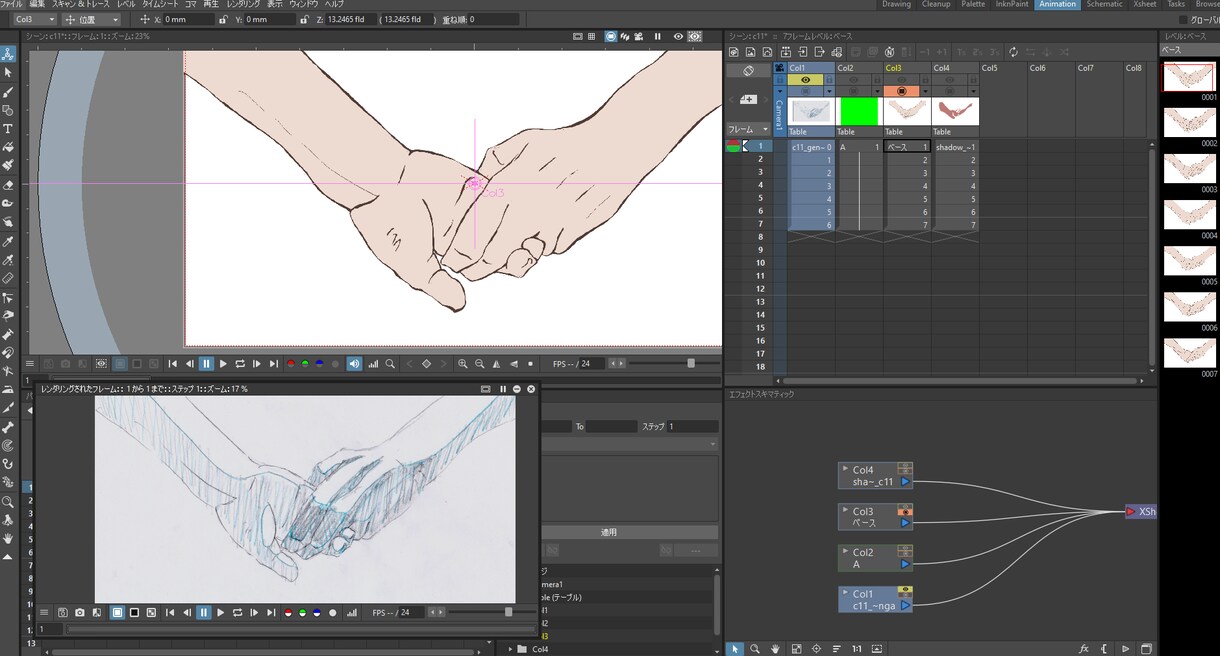This screenshot has height=656, width=1220.
Task: Click Zoom Out icon in viewer bar
Action: tap(480, 364)
